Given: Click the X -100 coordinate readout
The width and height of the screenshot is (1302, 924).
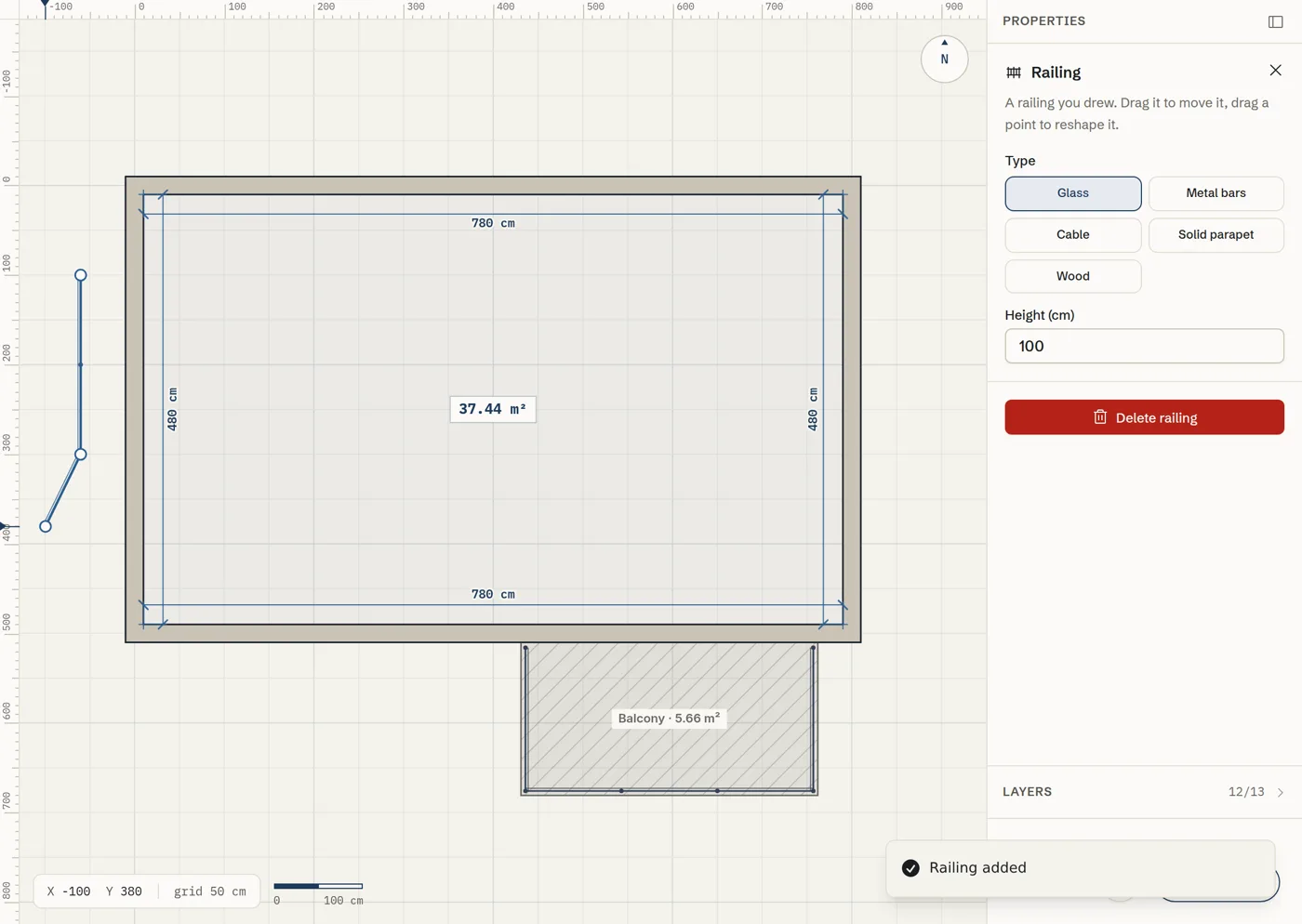Looking at the screenshot, I should click(x=69, y=891).
